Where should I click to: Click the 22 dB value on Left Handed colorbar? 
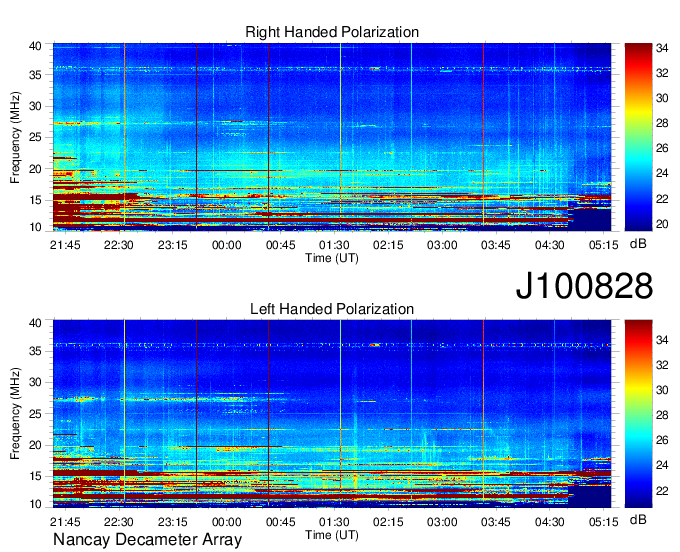point(662,491)
